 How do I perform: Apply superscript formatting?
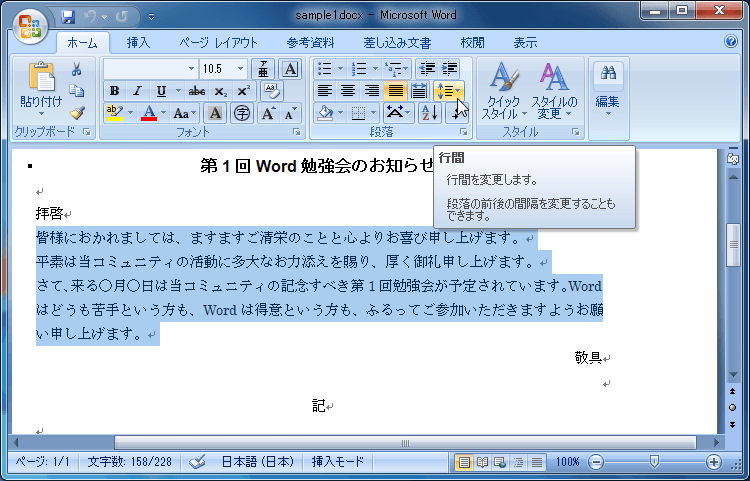click(244, 91)
